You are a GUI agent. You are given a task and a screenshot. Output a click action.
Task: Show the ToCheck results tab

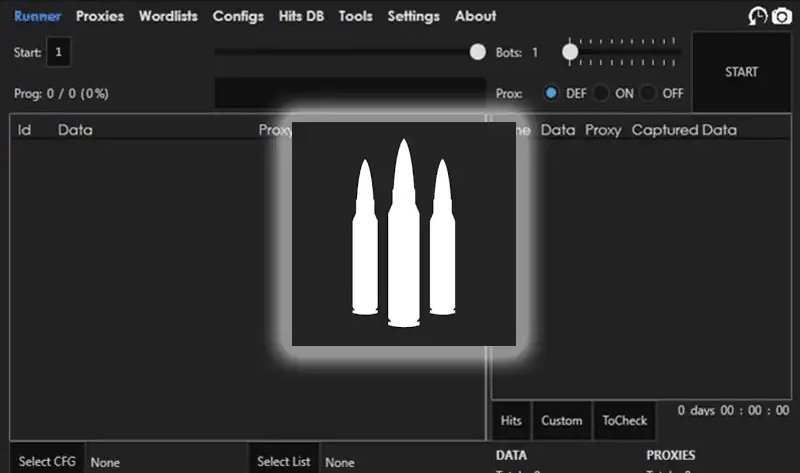coord(624,420)
